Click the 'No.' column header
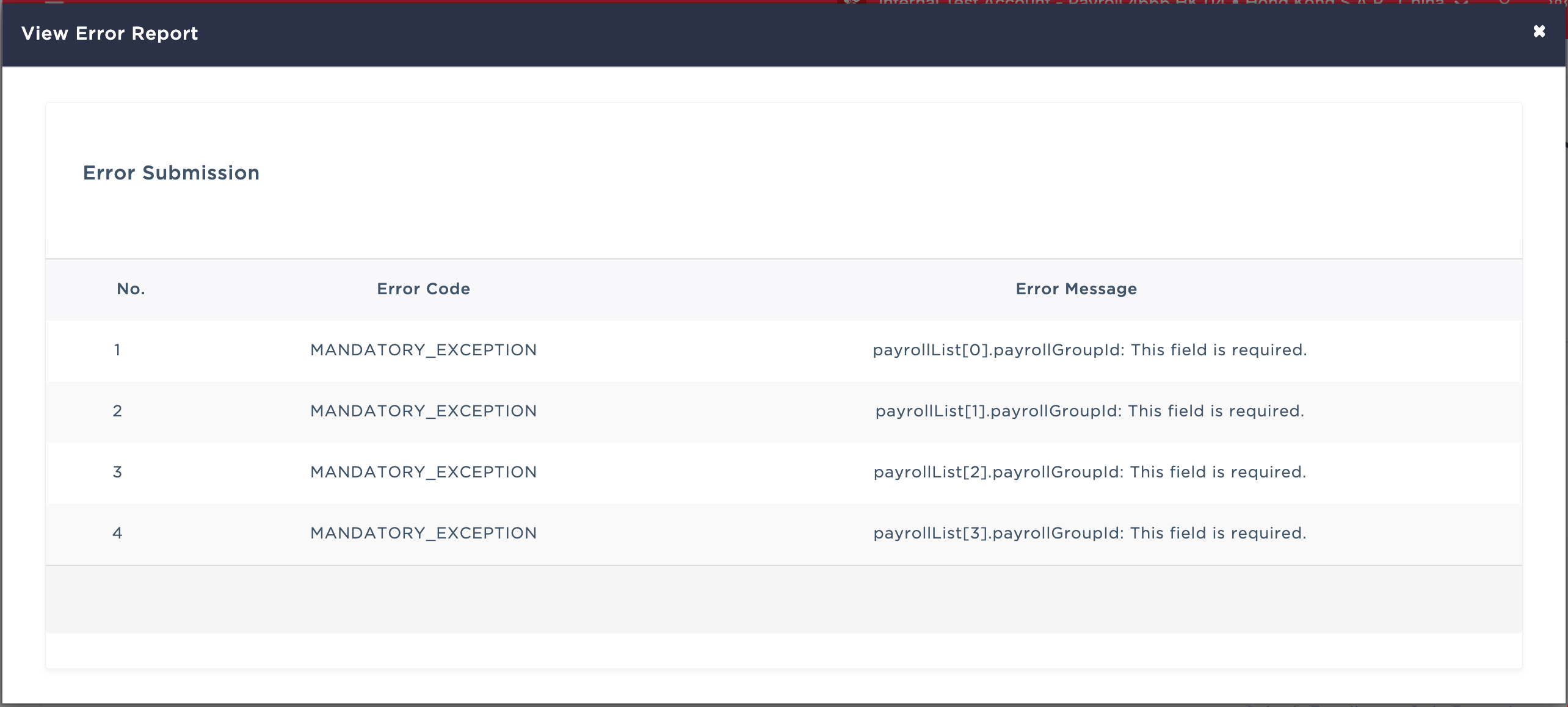 (131, 289)
